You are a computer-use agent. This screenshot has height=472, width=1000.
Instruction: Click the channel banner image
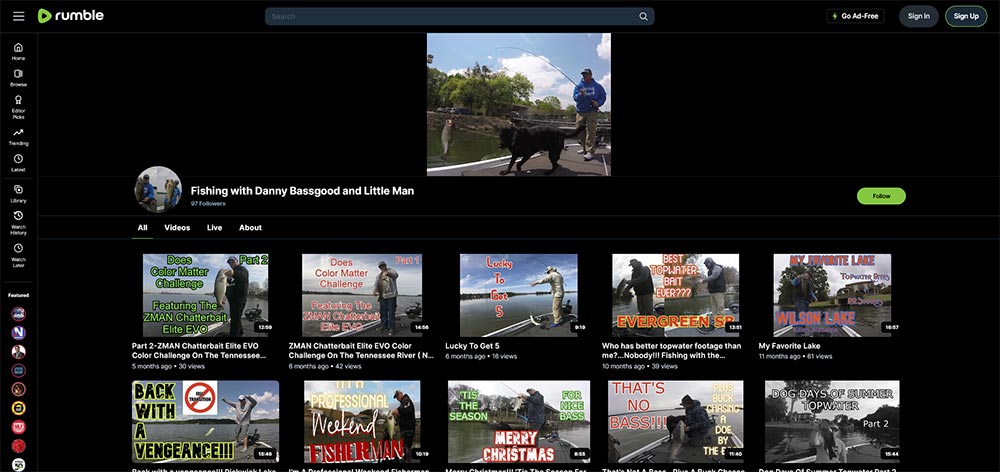click(518, 105)
